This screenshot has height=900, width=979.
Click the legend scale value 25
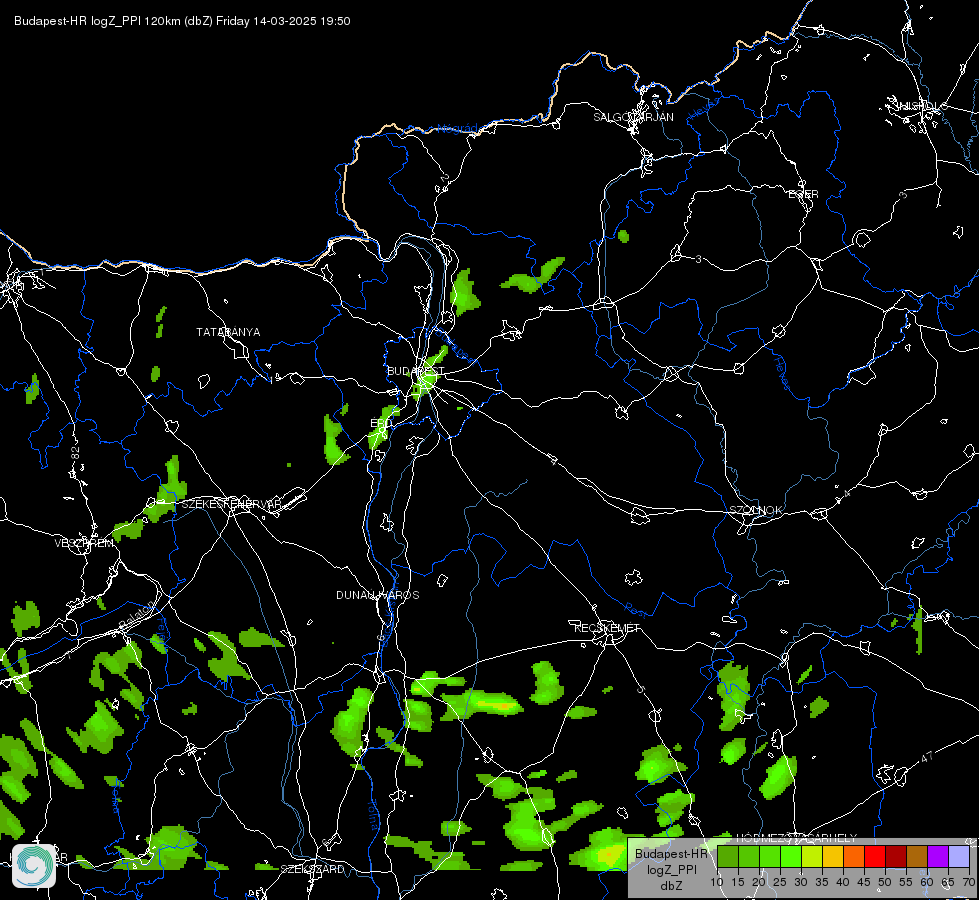point(780,882)
